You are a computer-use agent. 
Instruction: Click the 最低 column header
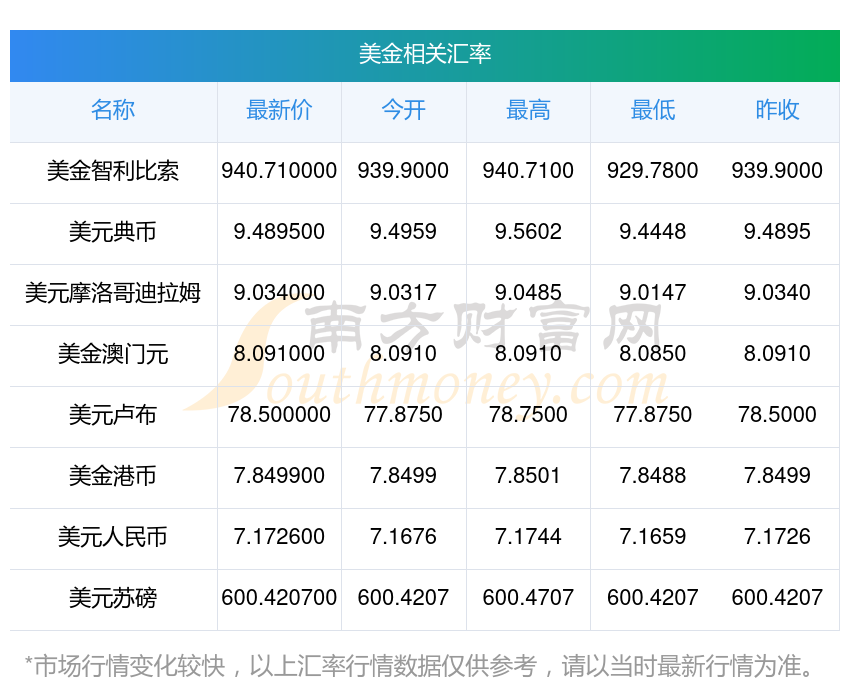click(653, 110)
